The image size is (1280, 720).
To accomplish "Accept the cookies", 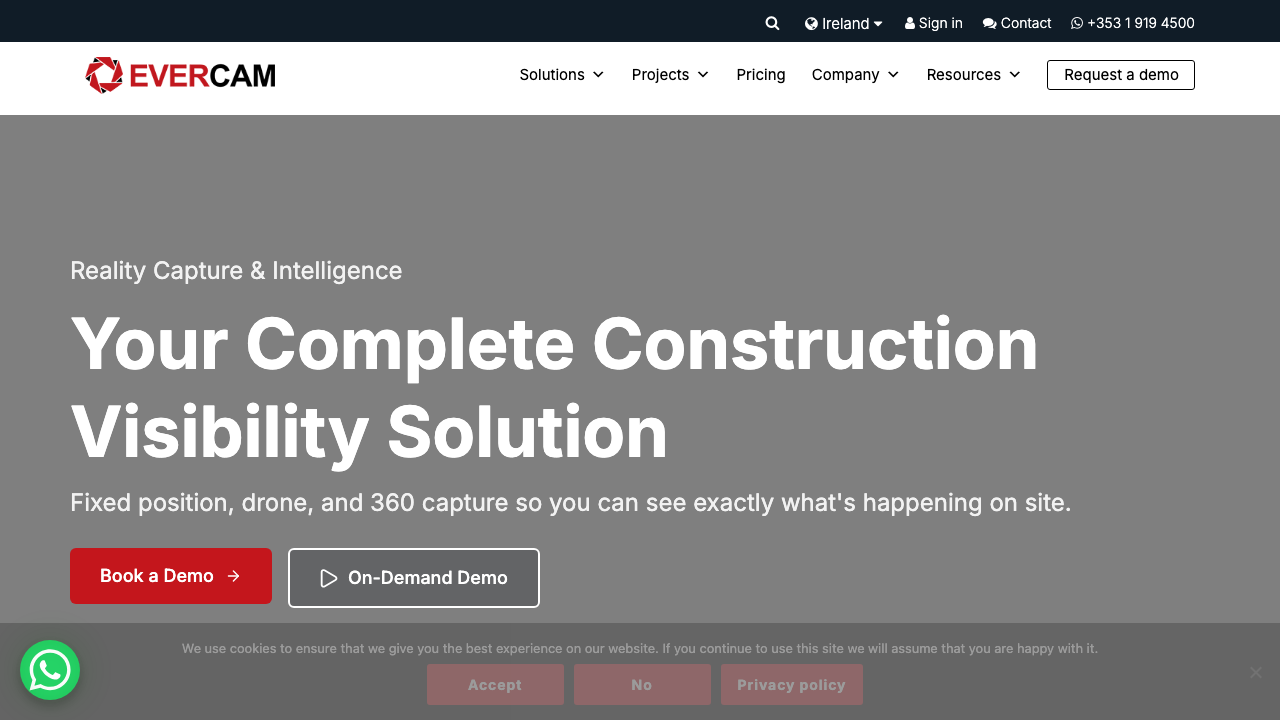I will (495, 685).
